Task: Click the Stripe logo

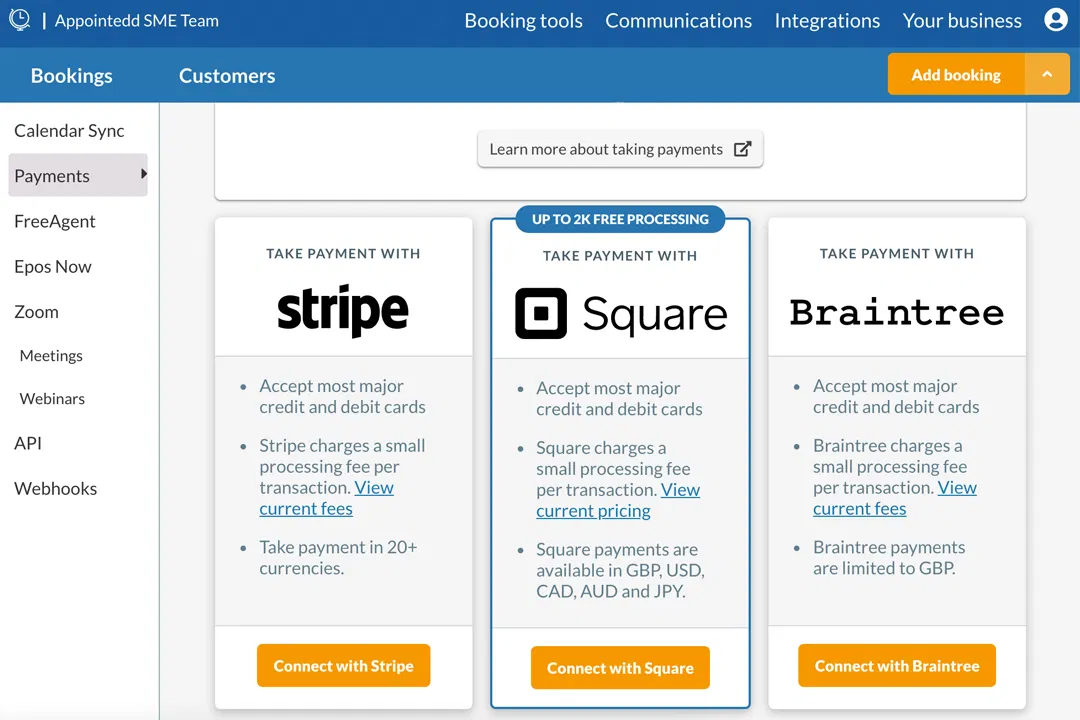Action: tap(343, 311)
